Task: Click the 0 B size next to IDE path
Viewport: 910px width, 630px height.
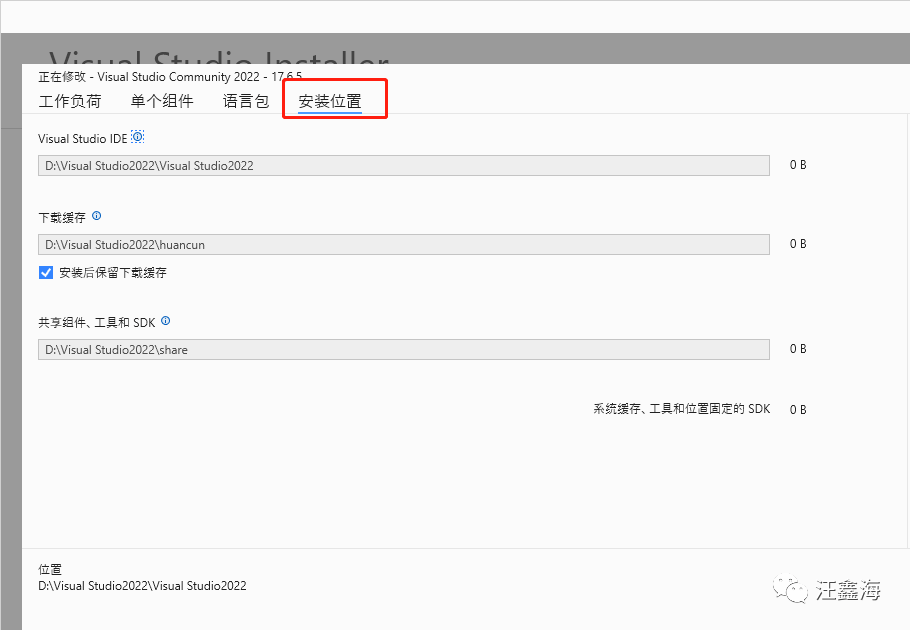Action: coord(798,165)
